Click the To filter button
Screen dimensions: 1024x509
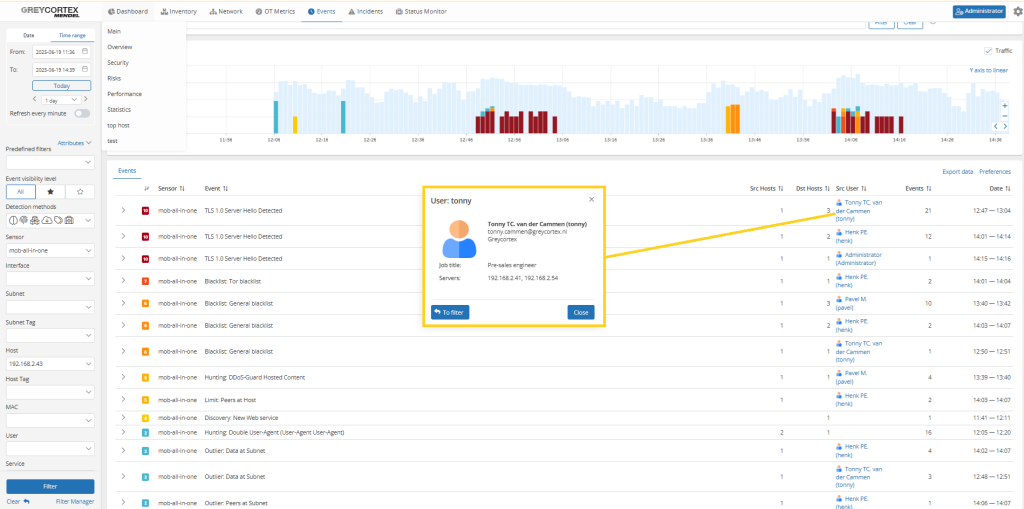(450, 312)
